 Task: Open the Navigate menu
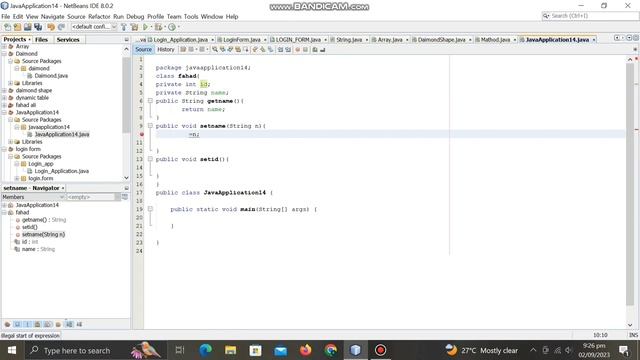pos(52,17)
